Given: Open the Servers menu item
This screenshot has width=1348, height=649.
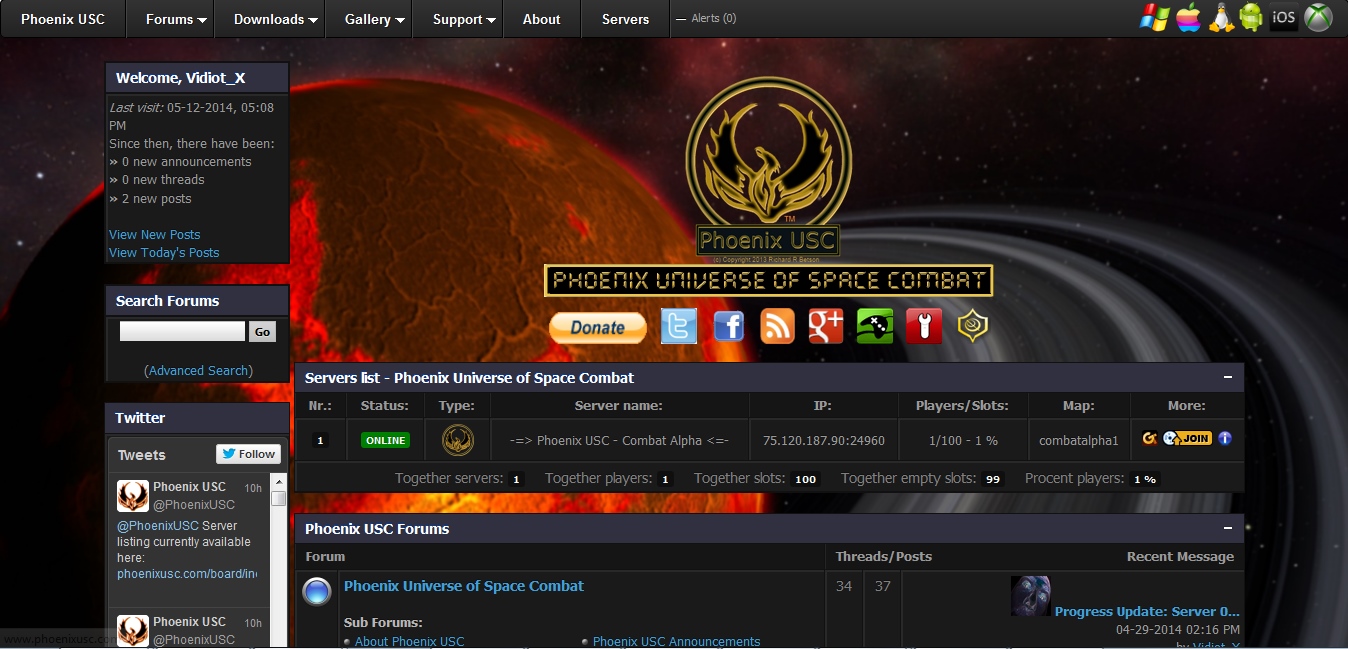Looking at the screenshot, I should point(625,19).
